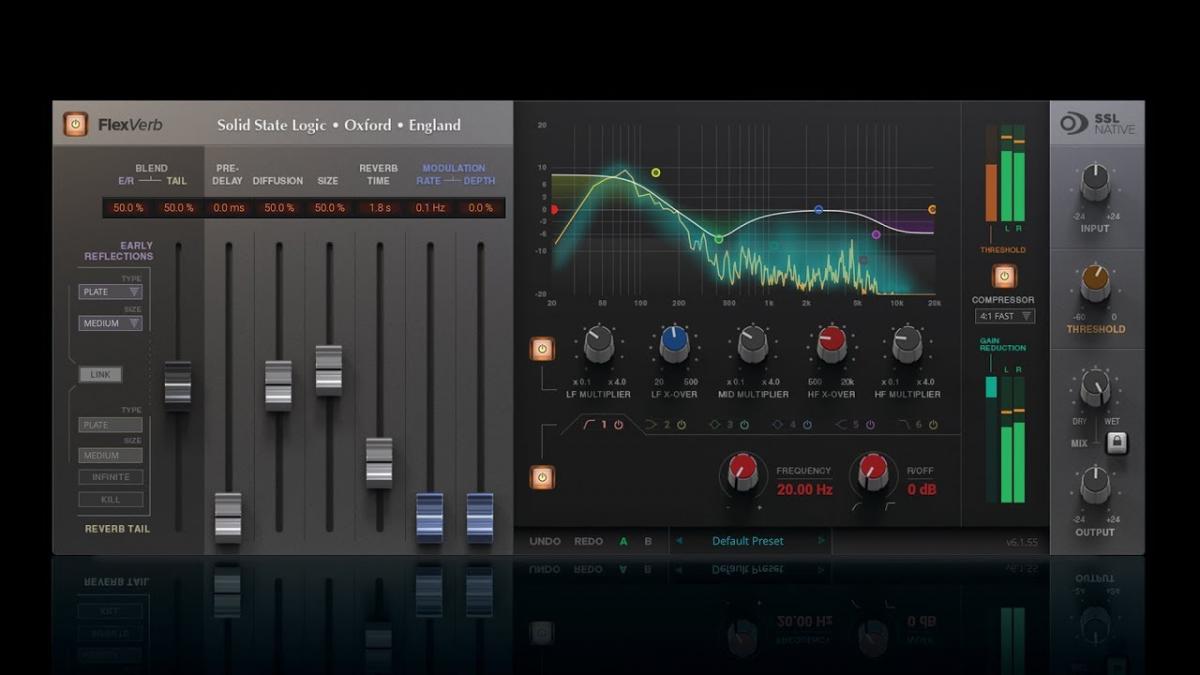This screenshot has height=675, width=1200.
Task: Click the red R/OFF slope knob
Action: click(x=873, y=471)
